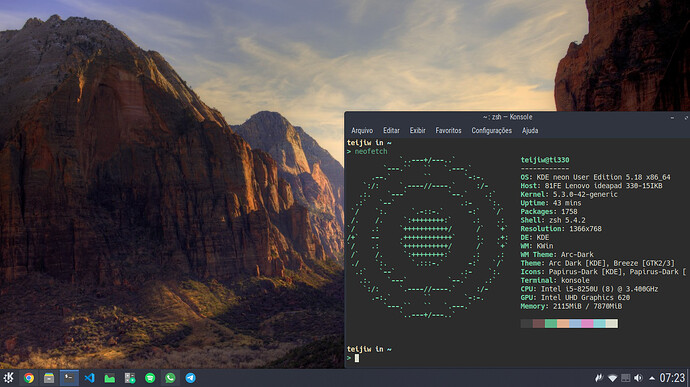Image resolution: width=690 pixels, height=387 pixels.
Task: Open the Exibir menu in Konsole
Action: pos(418,130)
